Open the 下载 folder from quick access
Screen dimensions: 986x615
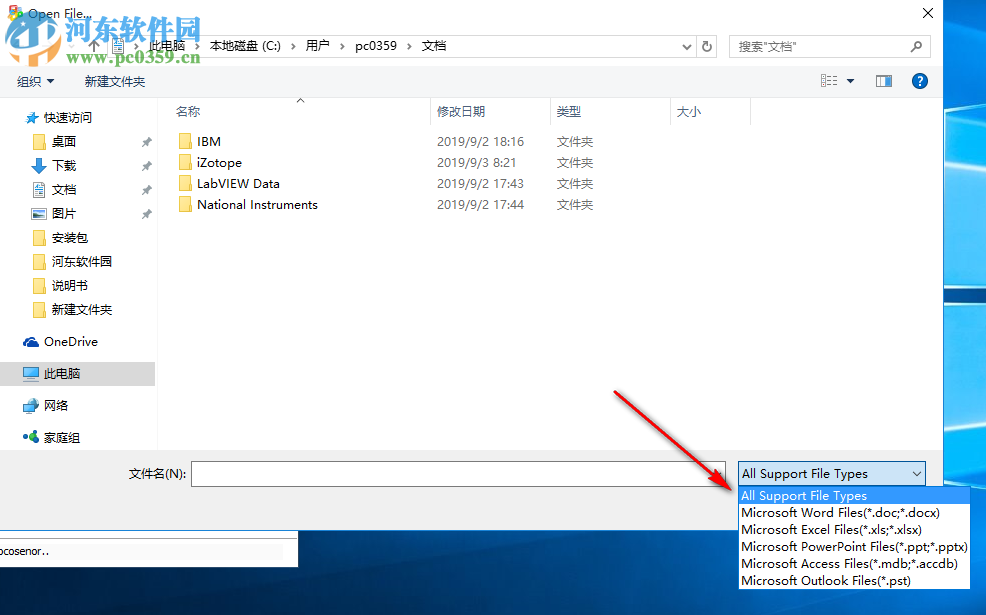pyautogui.click(x=62, y=165)
